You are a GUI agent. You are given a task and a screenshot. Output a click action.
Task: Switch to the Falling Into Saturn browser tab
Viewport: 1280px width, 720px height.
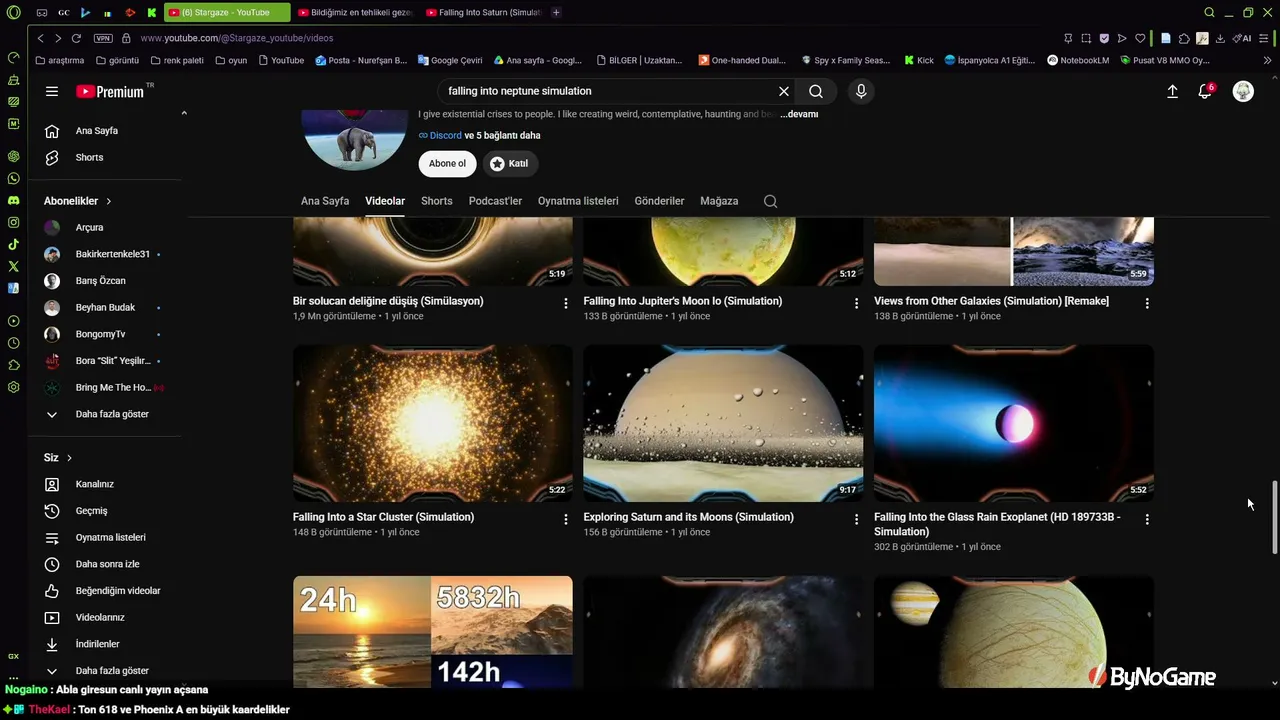[483, 13]
